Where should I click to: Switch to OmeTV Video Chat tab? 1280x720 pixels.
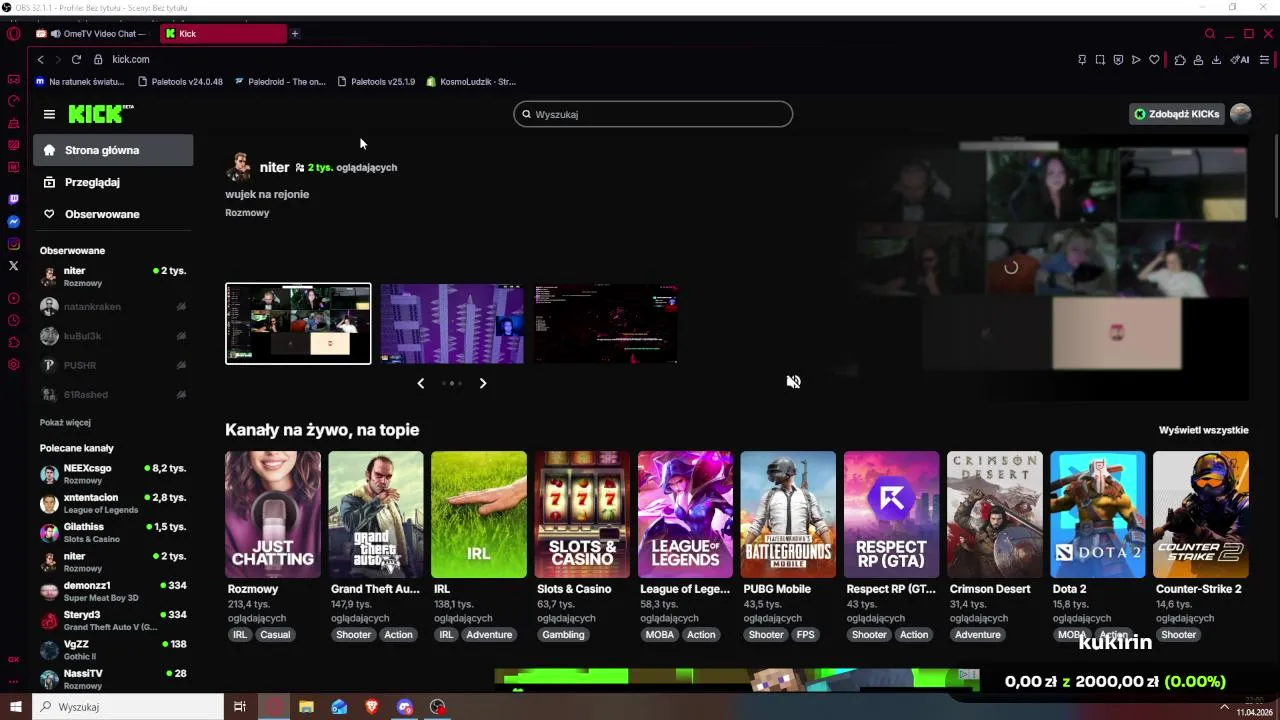(95, 33)
